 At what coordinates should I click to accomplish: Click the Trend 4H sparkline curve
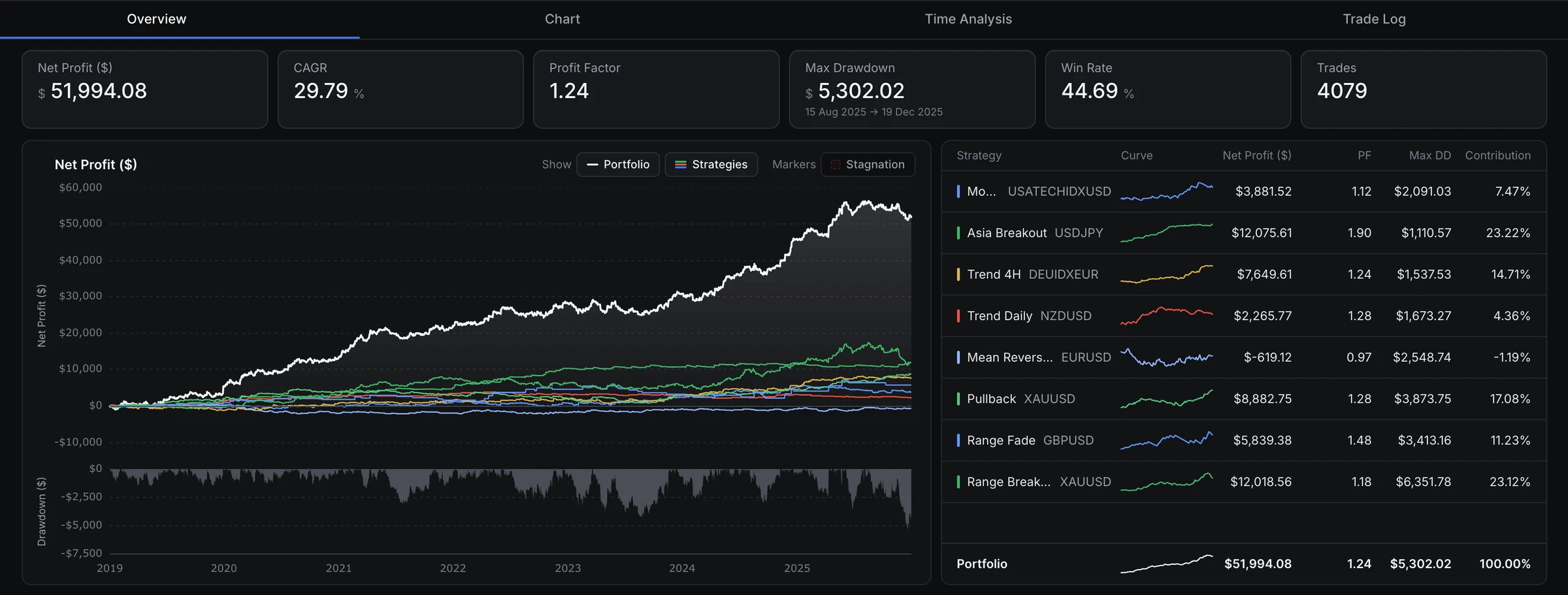tap(1166, 274)
